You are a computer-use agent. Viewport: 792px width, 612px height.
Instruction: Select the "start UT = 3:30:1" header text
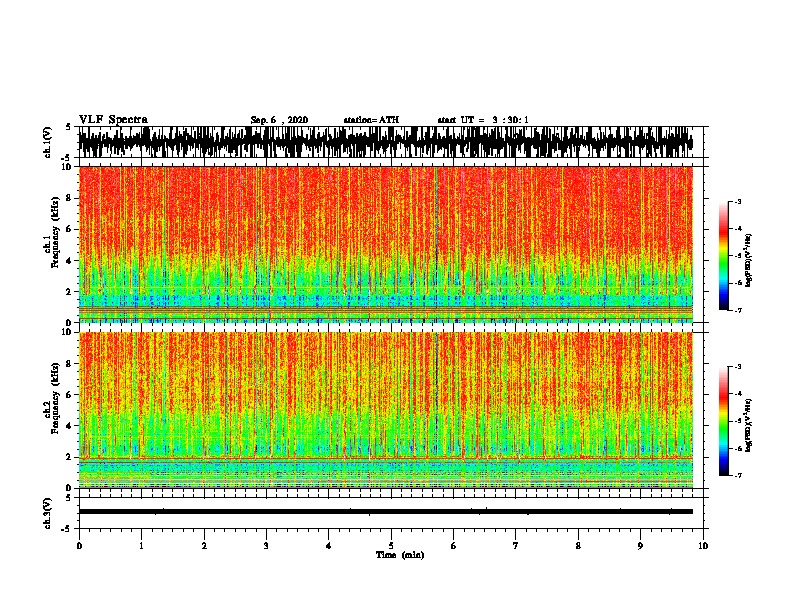click(x=483, y=120)
